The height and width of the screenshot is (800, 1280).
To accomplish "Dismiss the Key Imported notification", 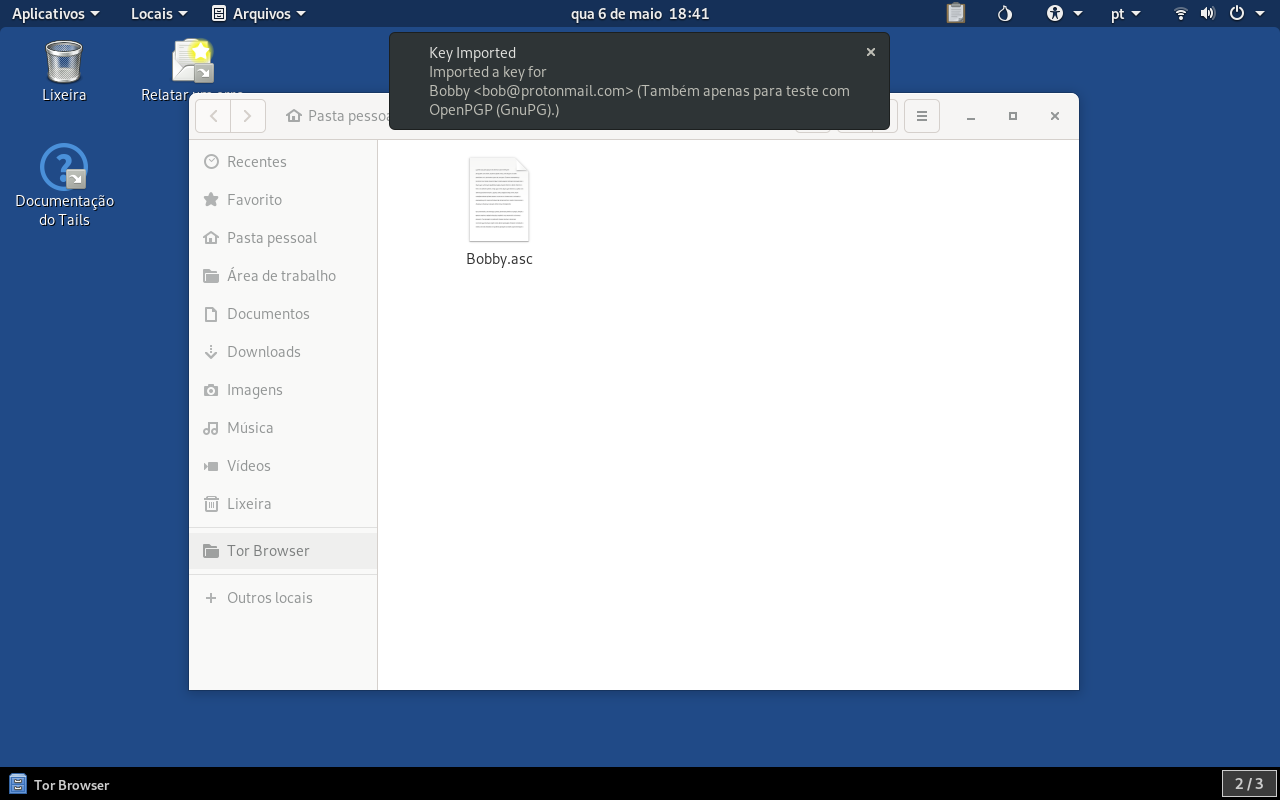I will 871,52.
